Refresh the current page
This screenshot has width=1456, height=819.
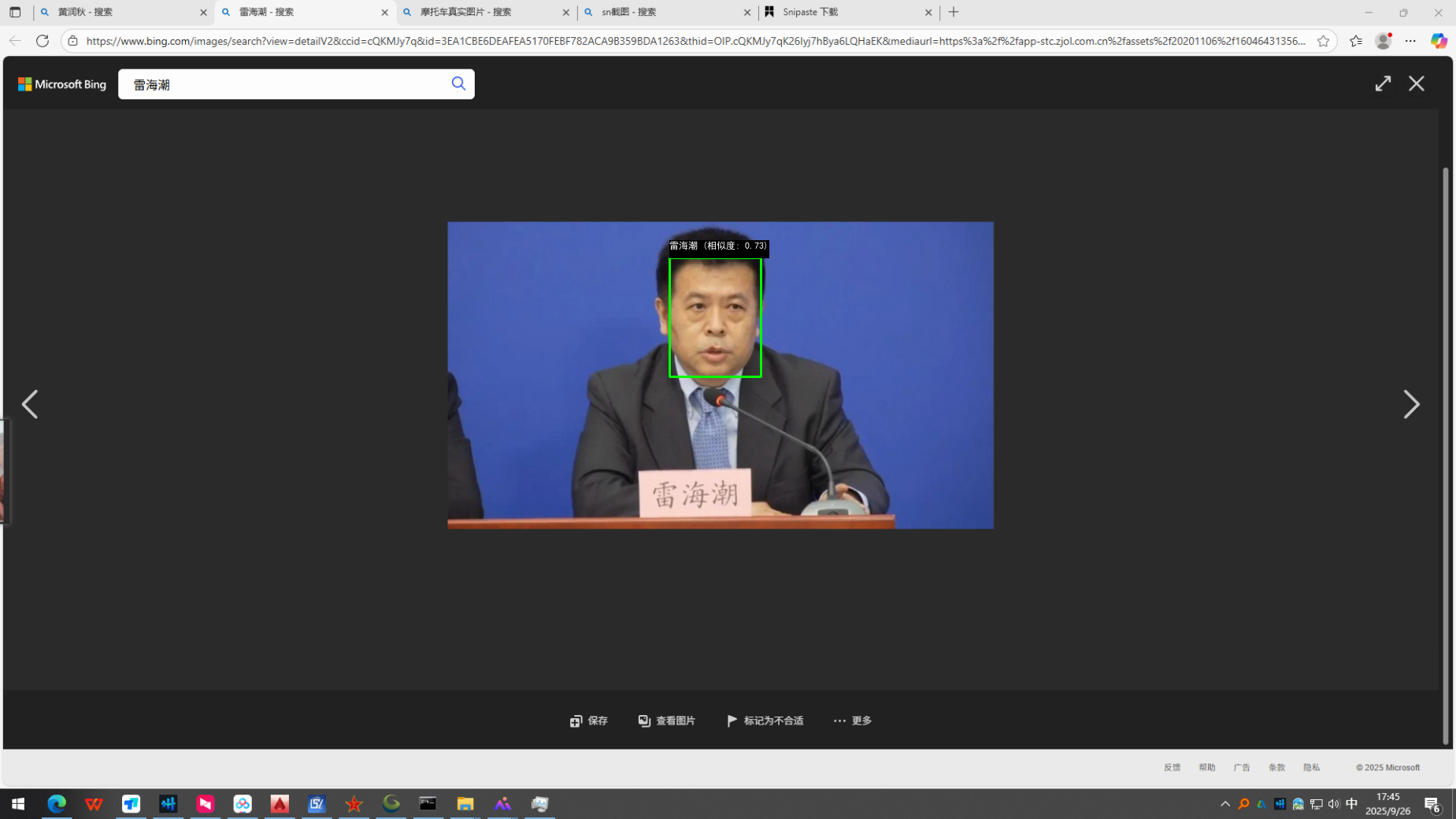click(43, 41)
